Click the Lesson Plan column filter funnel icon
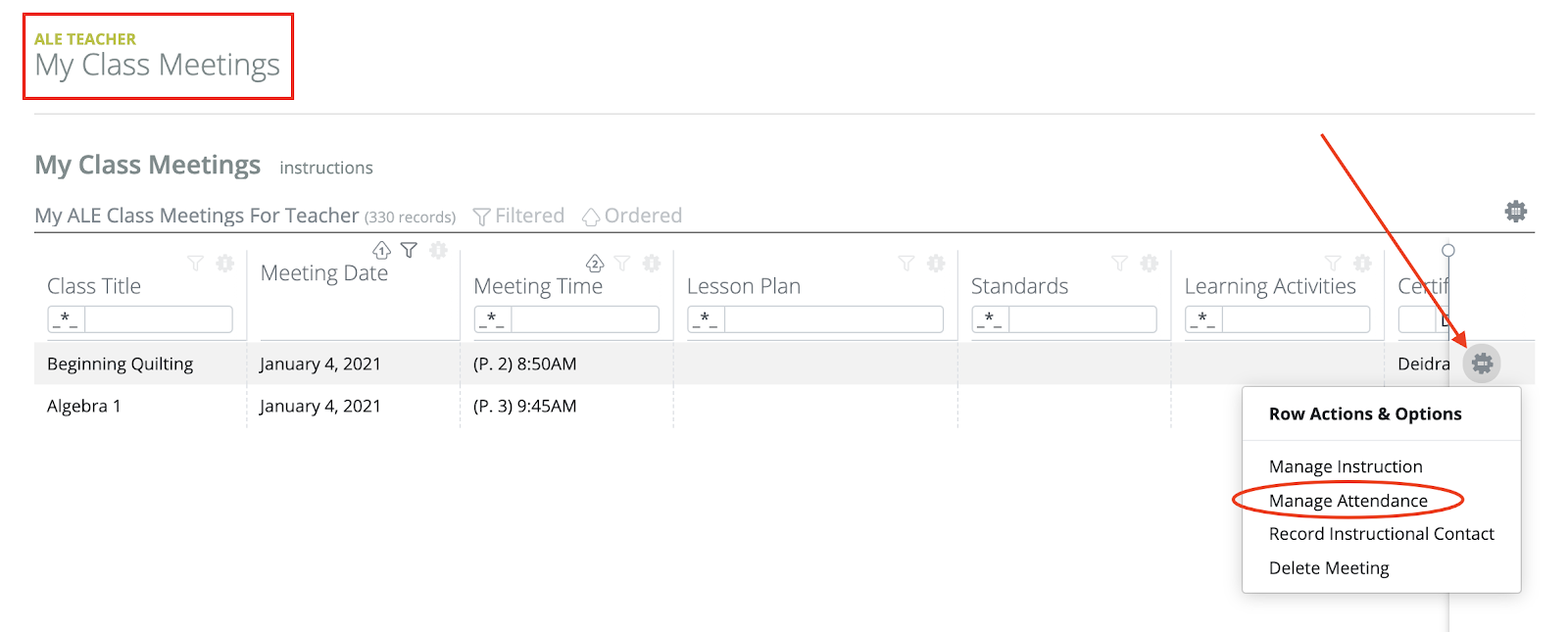Screen dimensions: 1568x632 point(906,263)
